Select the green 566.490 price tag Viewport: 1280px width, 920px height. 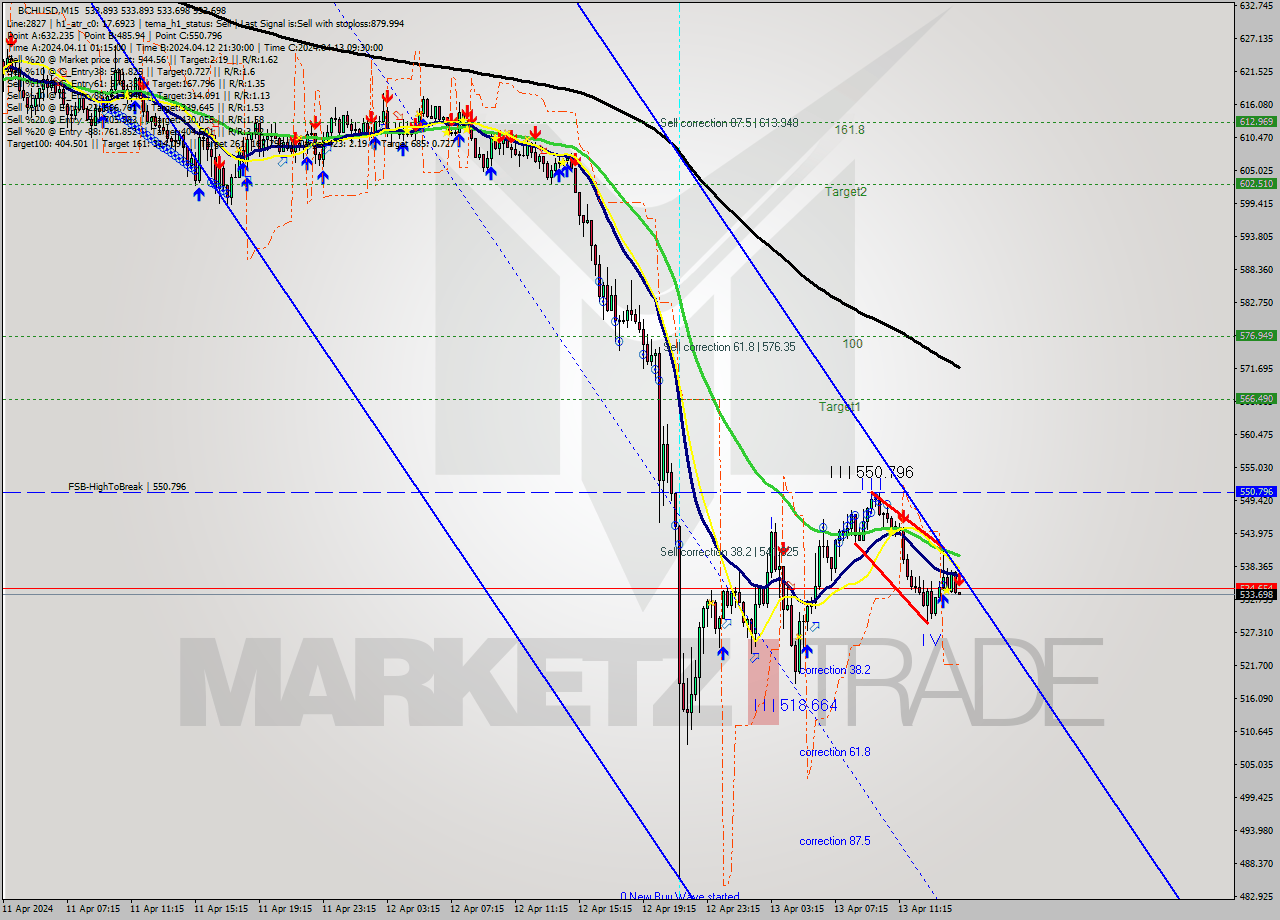click(1256, 398)
